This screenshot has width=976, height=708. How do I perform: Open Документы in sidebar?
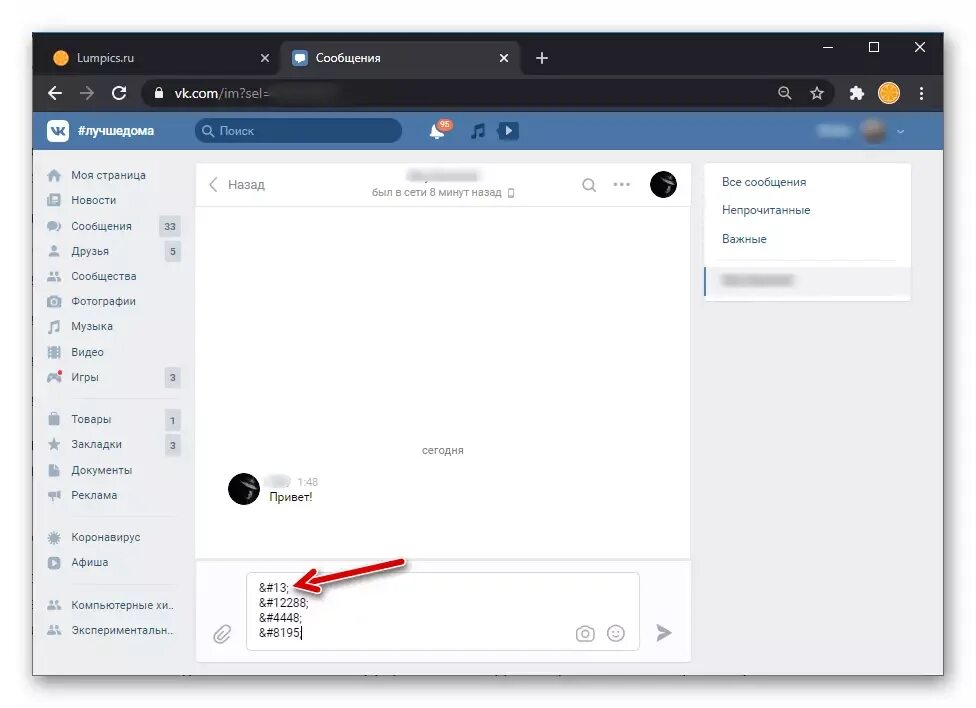(x=101, y=470)
